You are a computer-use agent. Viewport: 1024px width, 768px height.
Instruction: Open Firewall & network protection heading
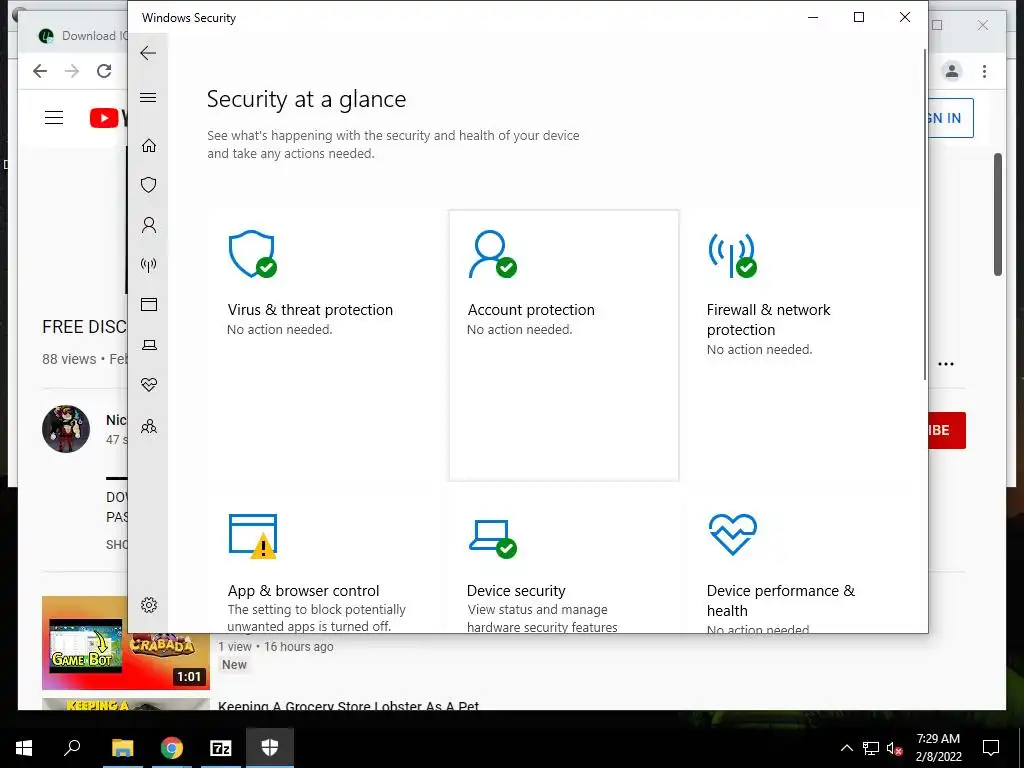768,319
